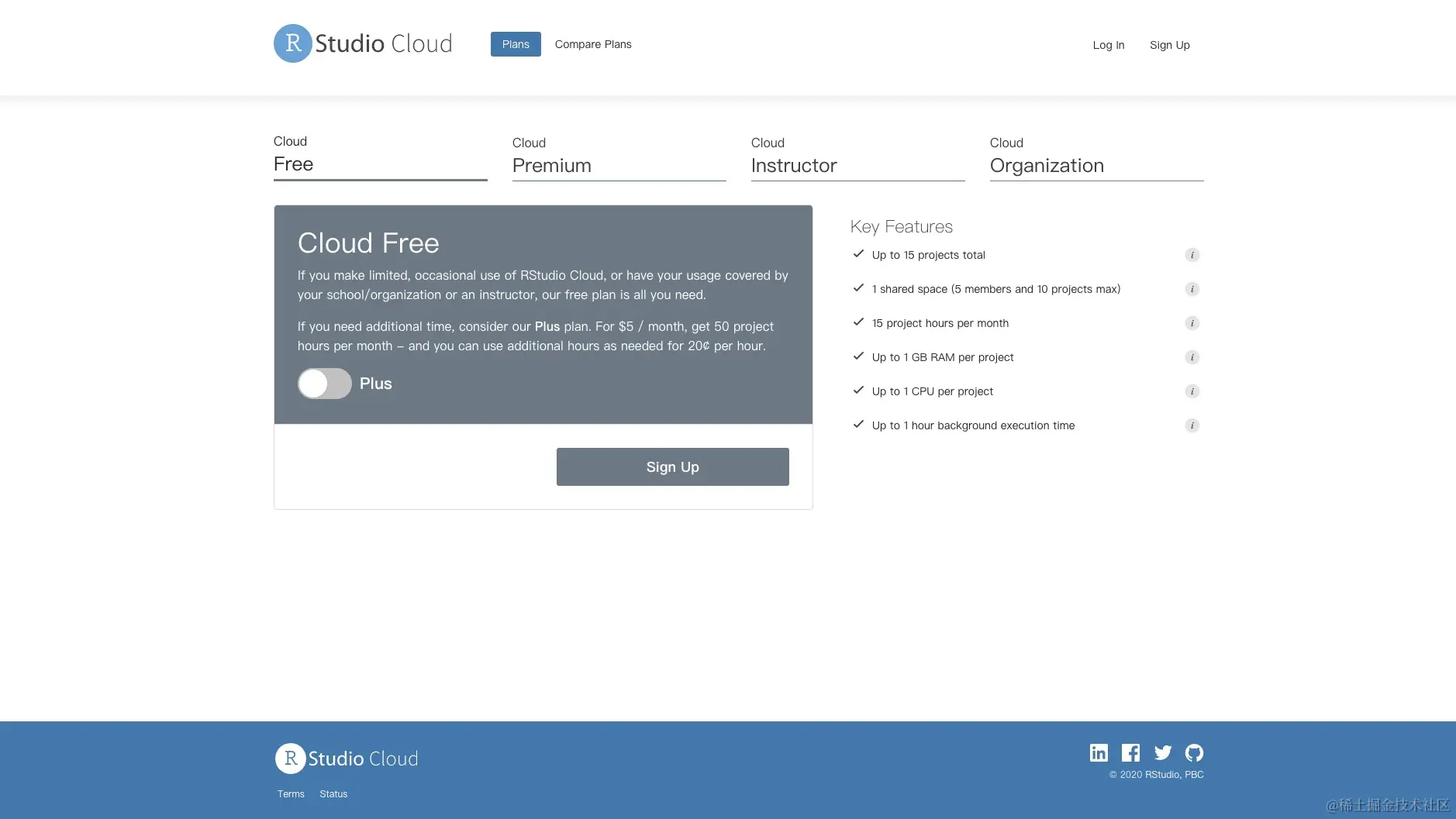Click the Facebook icon in footer
The image size is (1456, 819).
[x=1130, y=752]
